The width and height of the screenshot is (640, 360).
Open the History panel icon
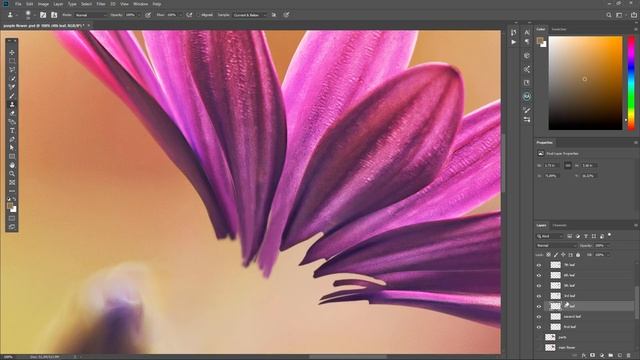click(x=513, y=32)
